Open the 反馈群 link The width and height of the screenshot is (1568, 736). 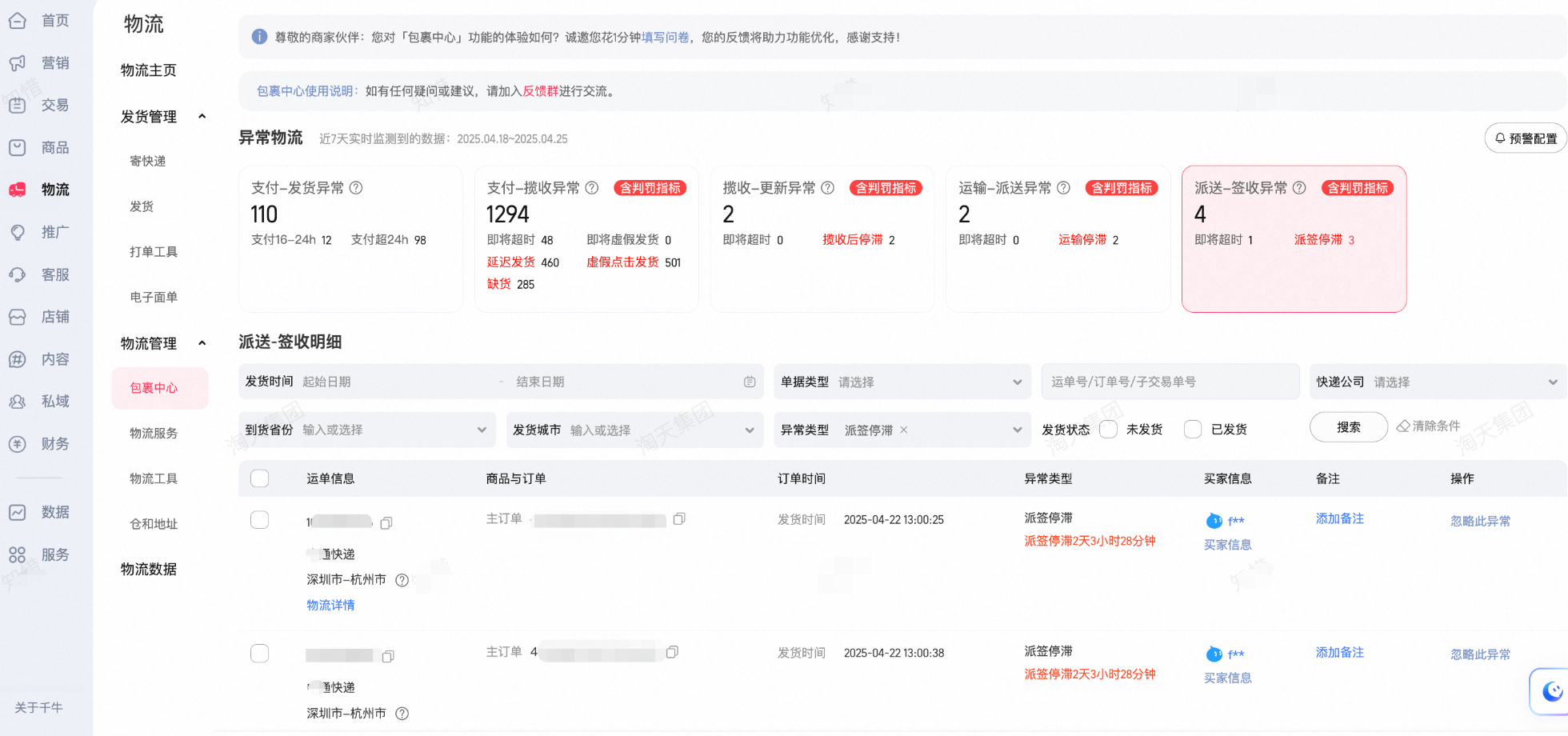tap(541, 91)
